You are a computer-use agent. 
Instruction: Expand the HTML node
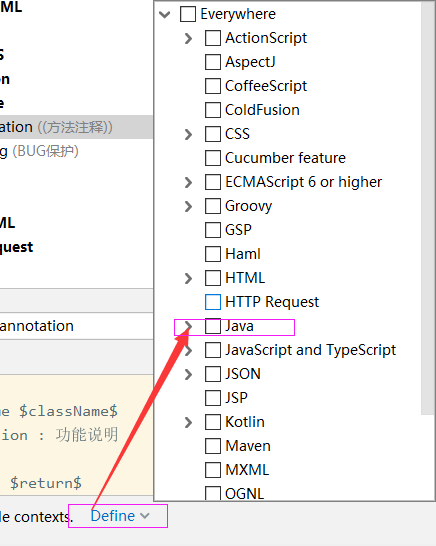coord(188,278)
